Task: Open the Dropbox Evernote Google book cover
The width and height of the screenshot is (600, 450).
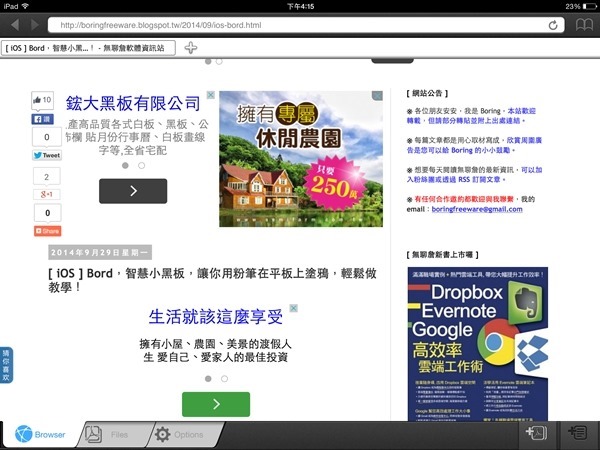Action: [478, 344]
